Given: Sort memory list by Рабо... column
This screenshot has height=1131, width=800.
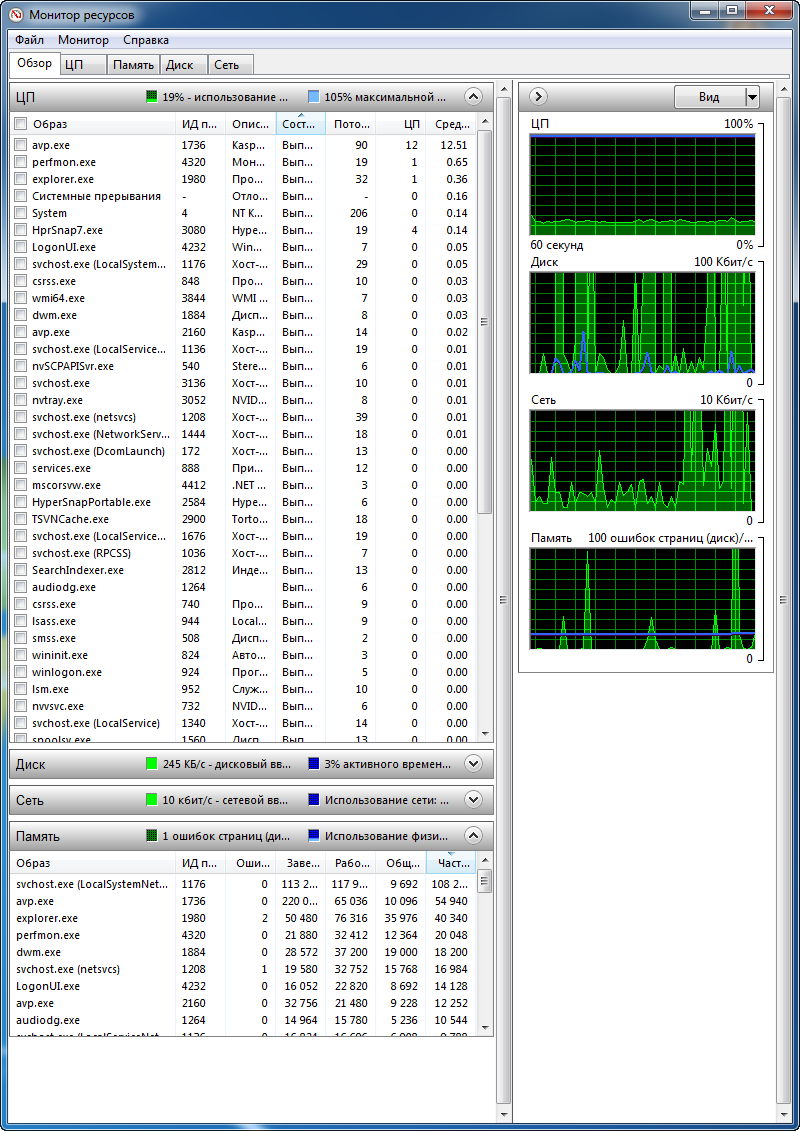Looking at the screenshot, I should (x=351, y=863).
